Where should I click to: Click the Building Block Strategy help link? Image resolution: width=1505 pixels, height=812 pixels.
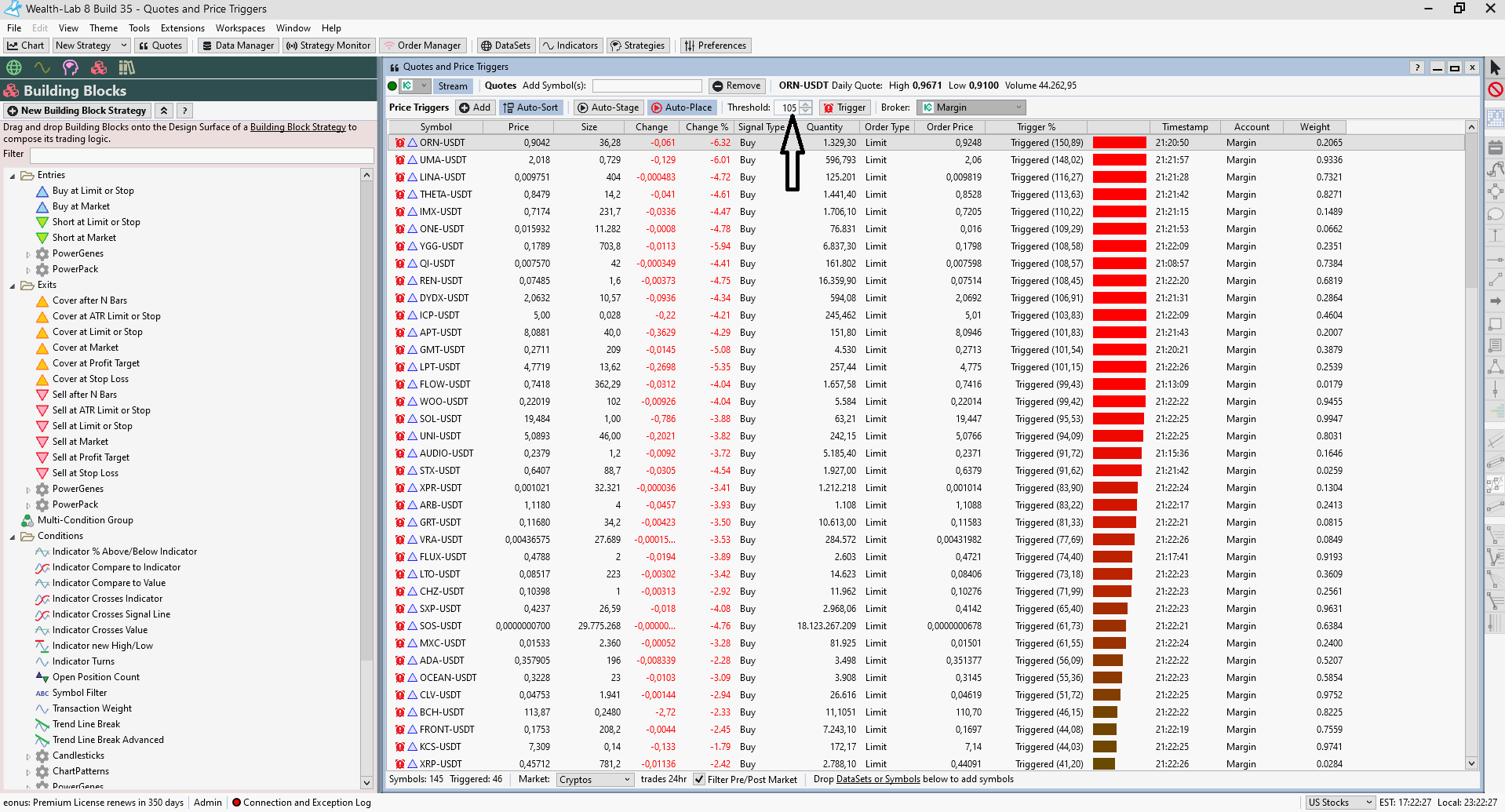tap(297, 127)
